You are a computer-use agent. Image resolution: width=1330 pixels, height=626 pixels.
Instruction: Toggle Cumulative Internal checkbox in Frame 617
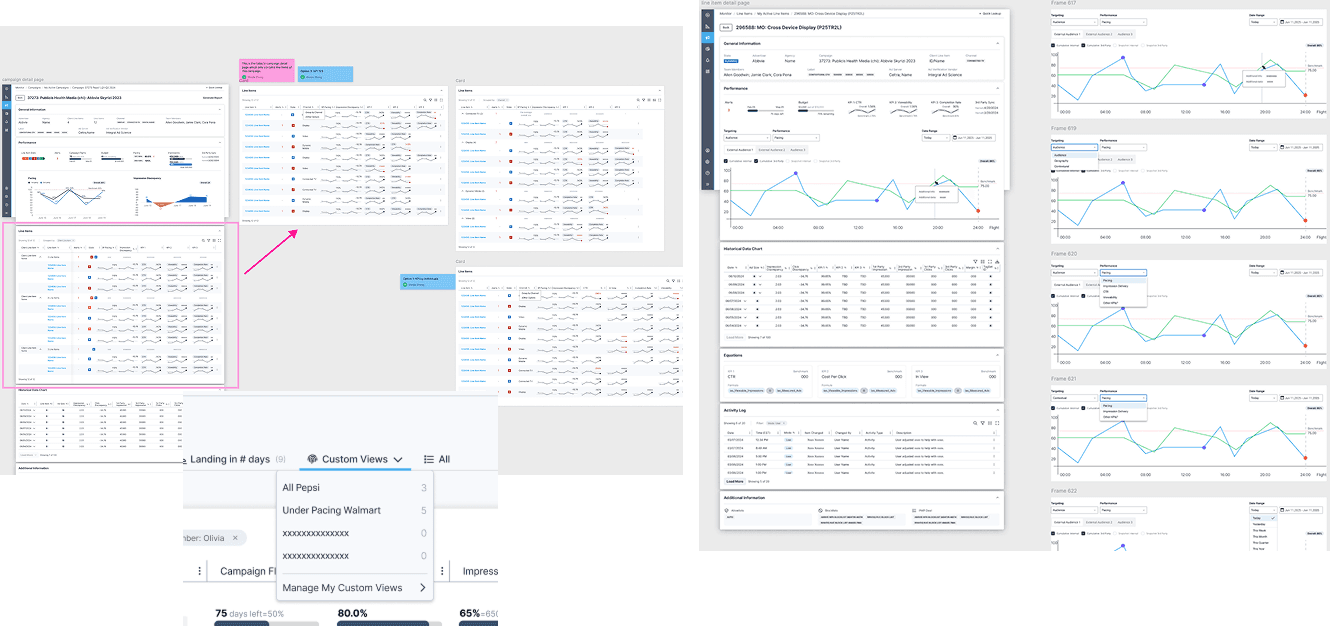click(x=1053, y=45)
